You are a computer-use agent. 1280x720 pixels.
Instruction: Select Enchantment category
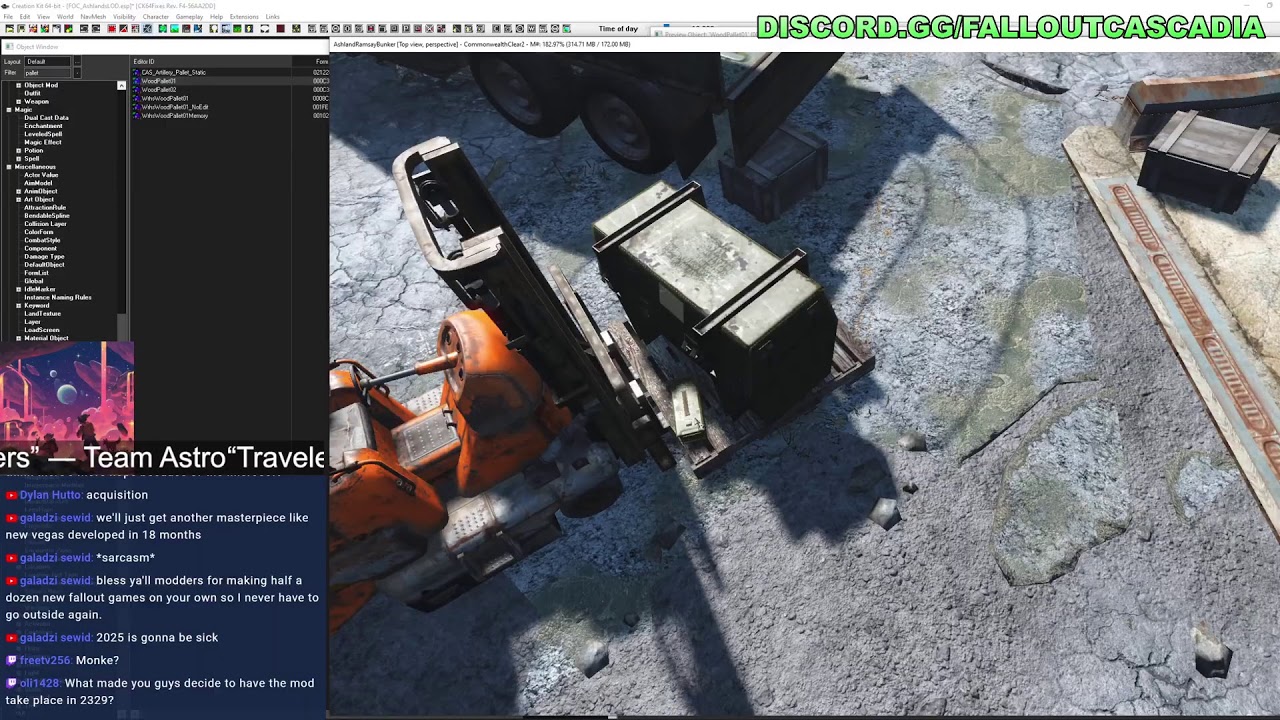pos(43,126)
